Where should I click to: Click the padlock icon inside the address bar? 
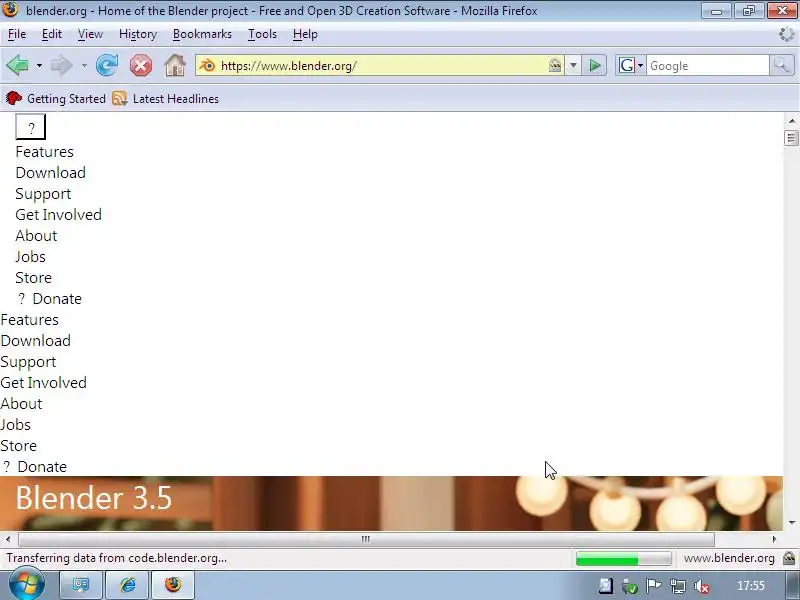pyautogui.click(x=555, y=65)
